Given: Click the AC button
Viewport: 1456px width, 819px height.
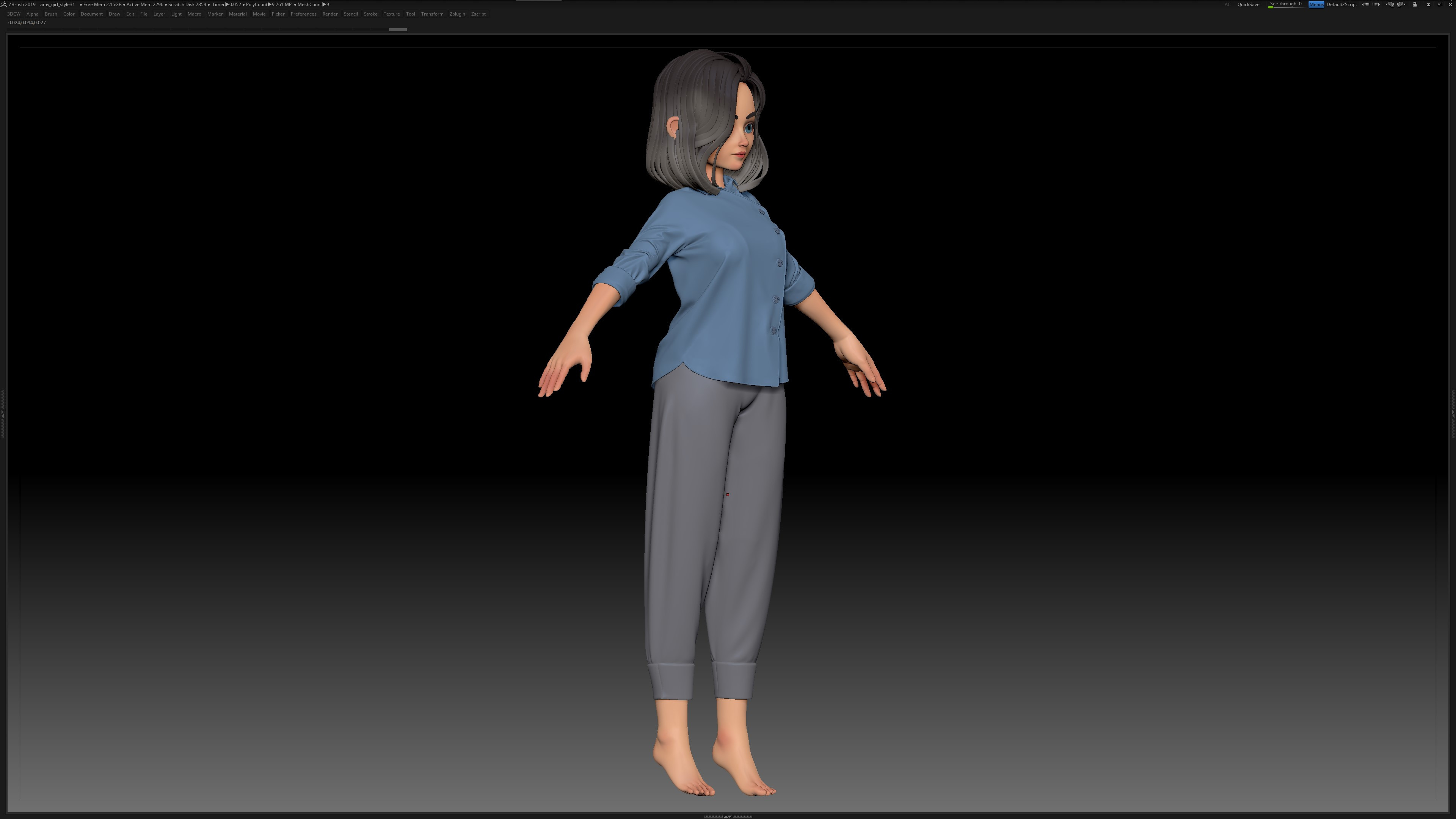Looking at the screenshot, I should click(1228, 5).
